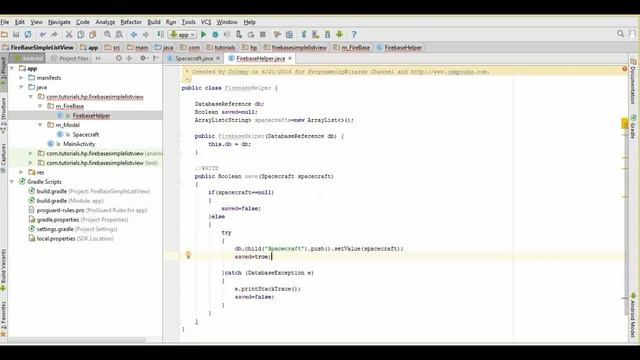Navigate Forward with the right arrow
The width and height of the screenshot is (640, 360).
[146, 35]
